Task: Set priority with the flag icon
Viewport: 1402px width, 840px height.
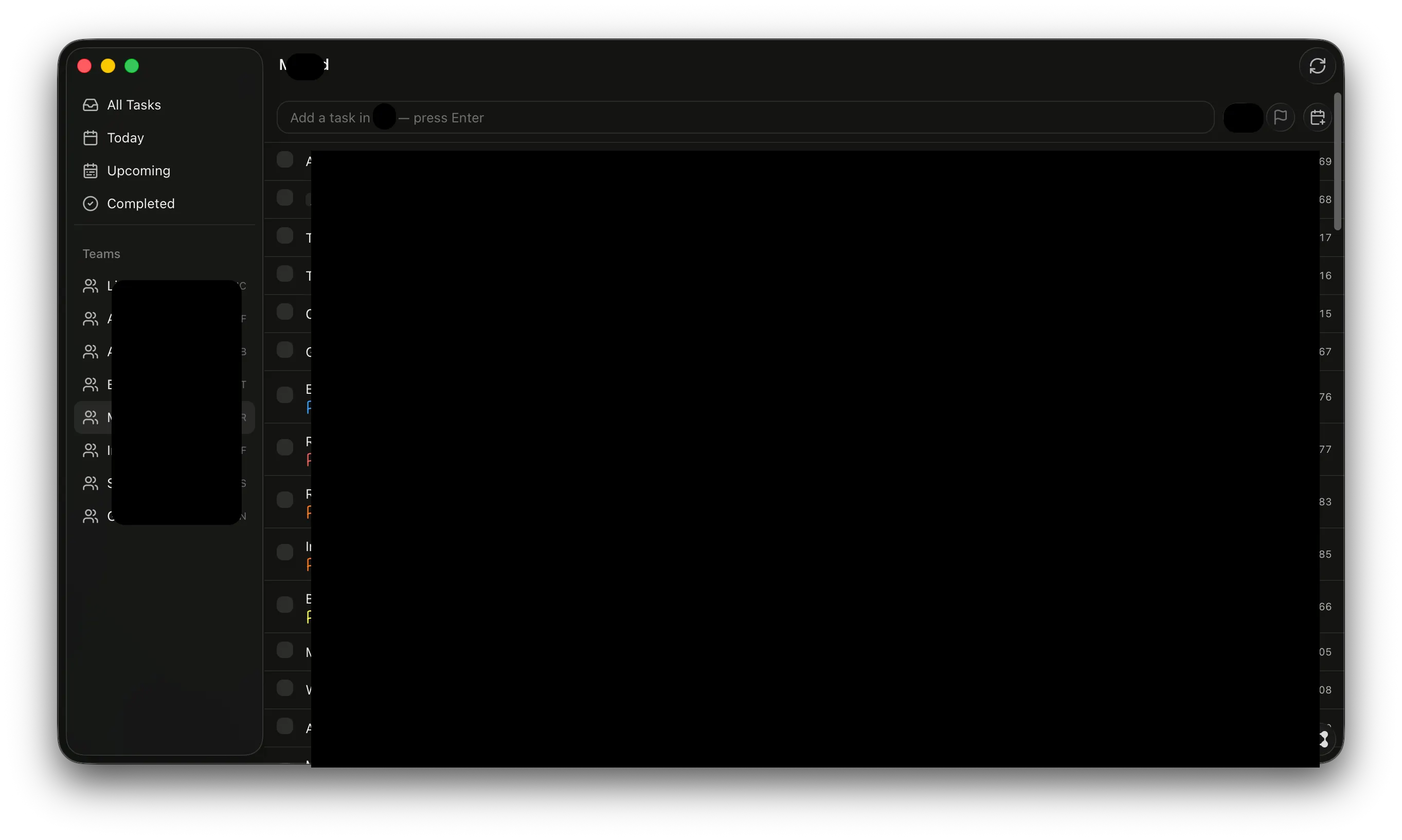Action: pyautogui.click(x=1280, y=117)
